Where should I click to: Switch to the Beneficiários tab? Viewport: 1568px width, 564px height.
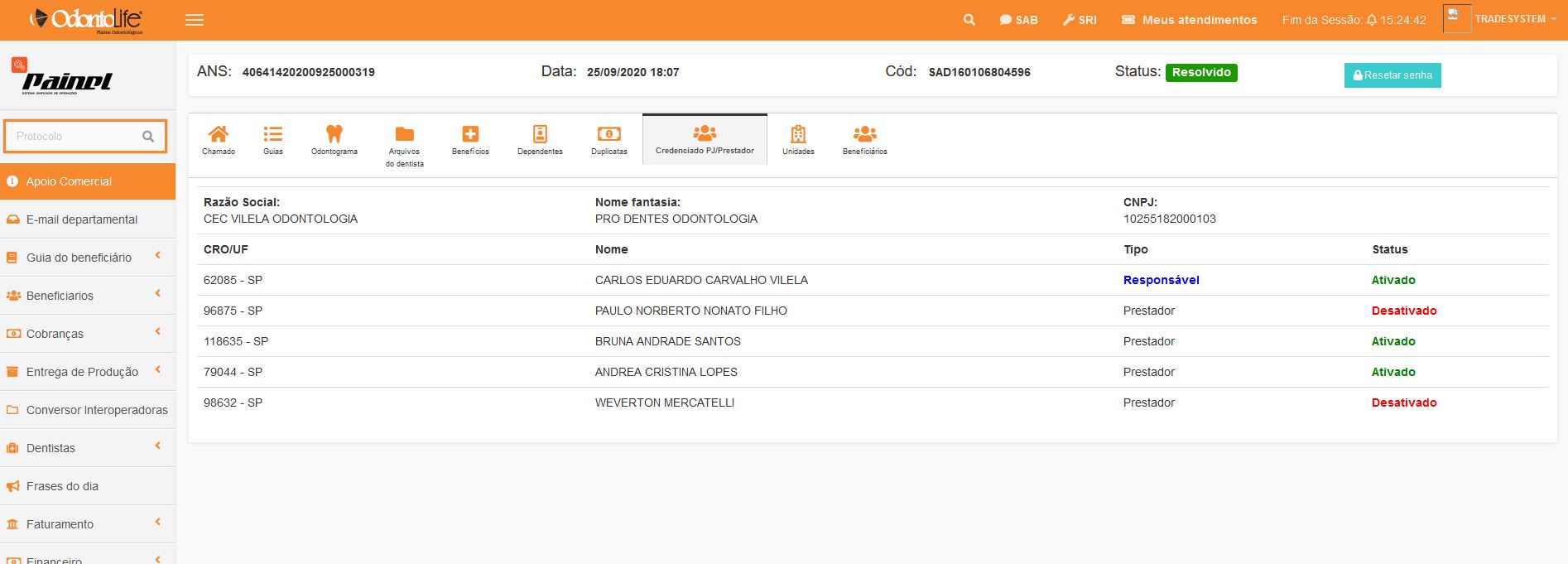(x=864, y=139)
